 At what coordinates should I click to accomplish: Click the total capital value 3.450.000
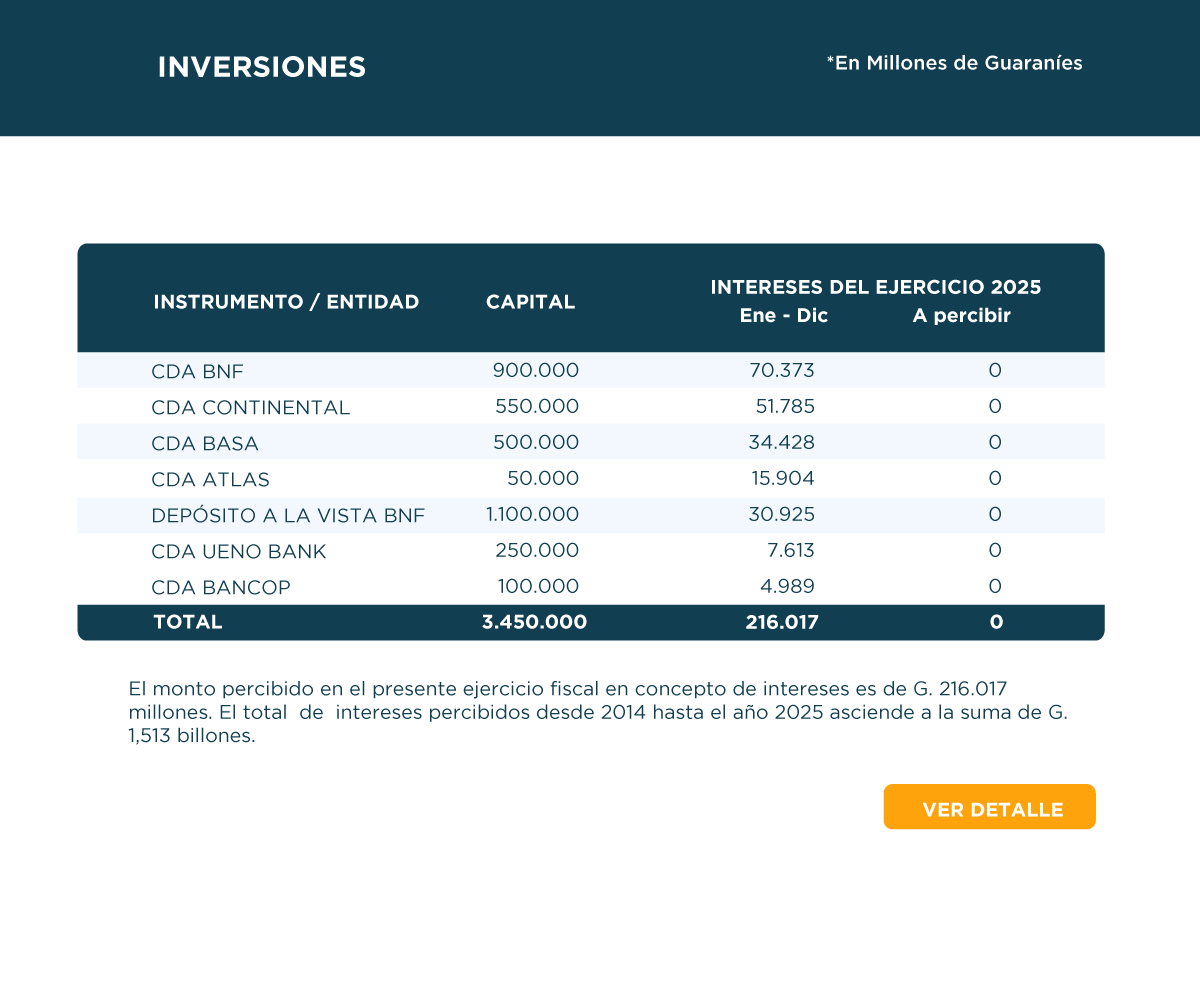click(x=534, y=622)
